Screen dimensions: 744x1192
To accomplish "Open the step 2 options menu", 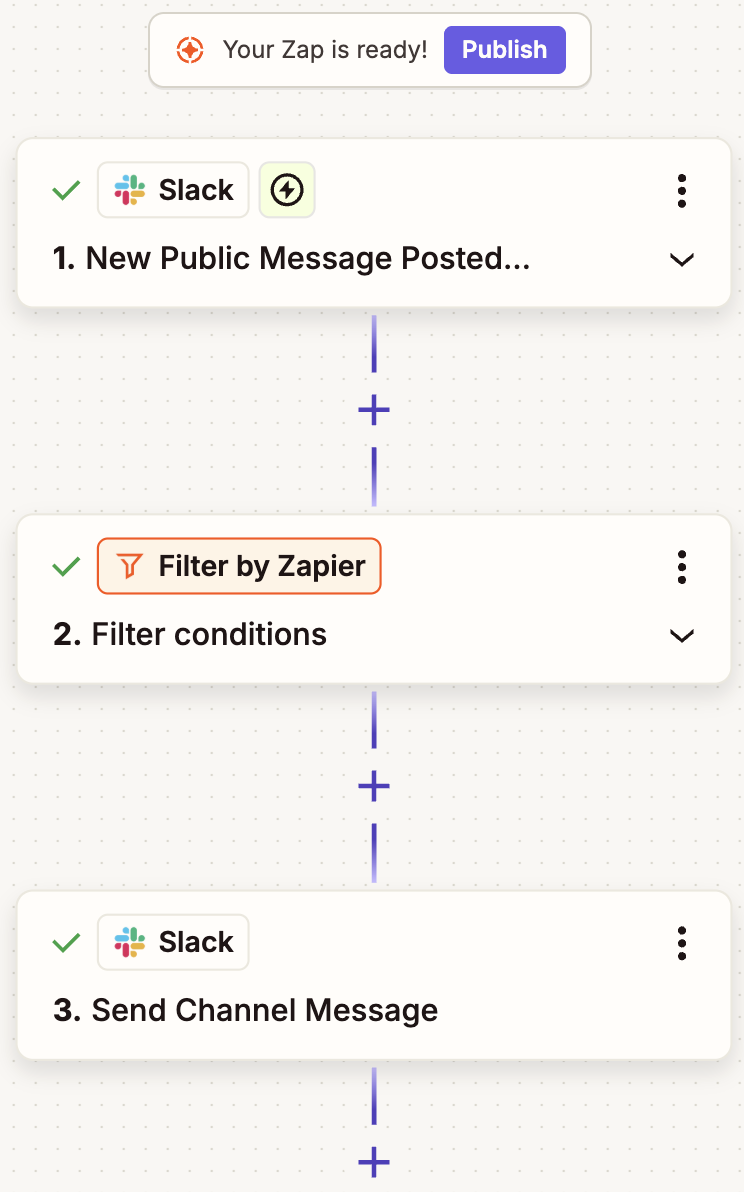I will tap(682, 566).
